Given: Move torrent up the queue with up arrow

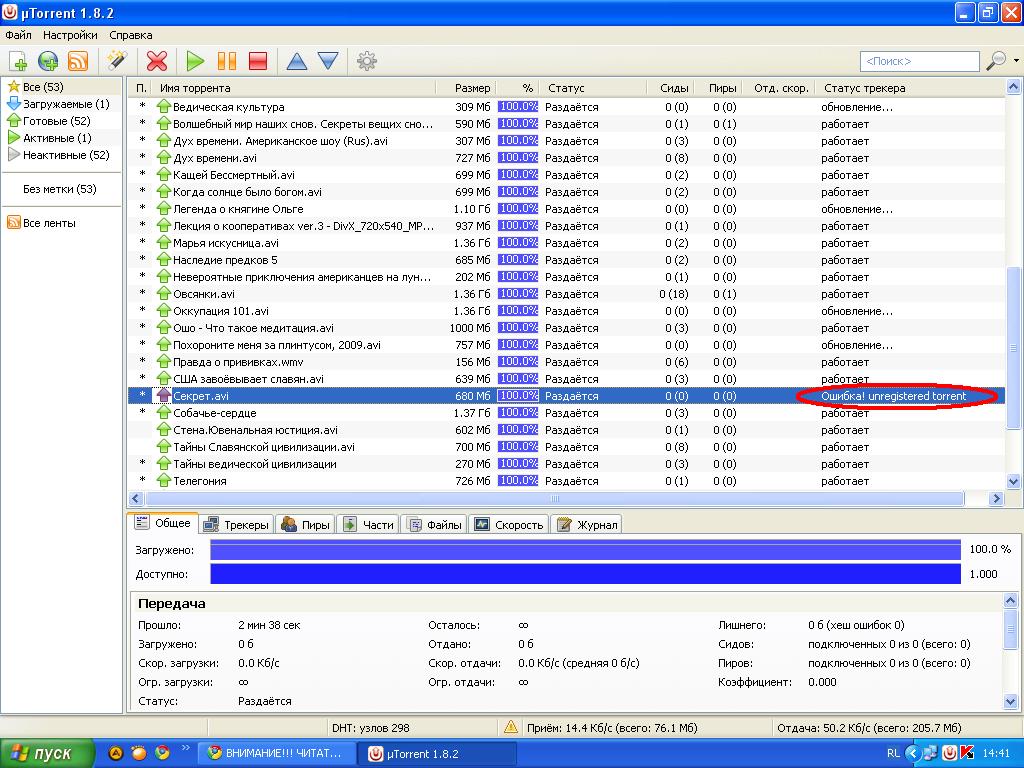Looking at the screenshot, I should (297, 61).
